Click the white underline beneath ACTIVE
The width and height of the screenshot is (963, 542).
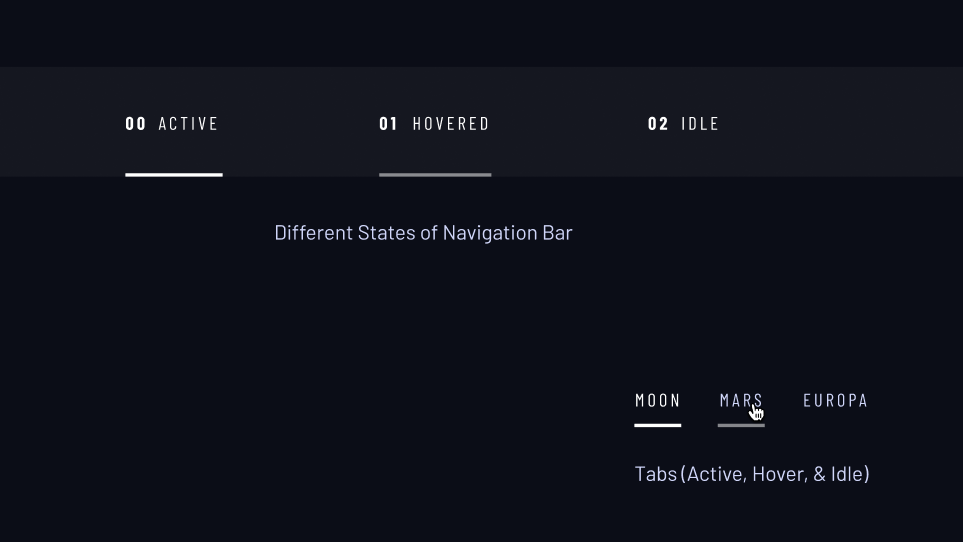(x=174, y=175)
